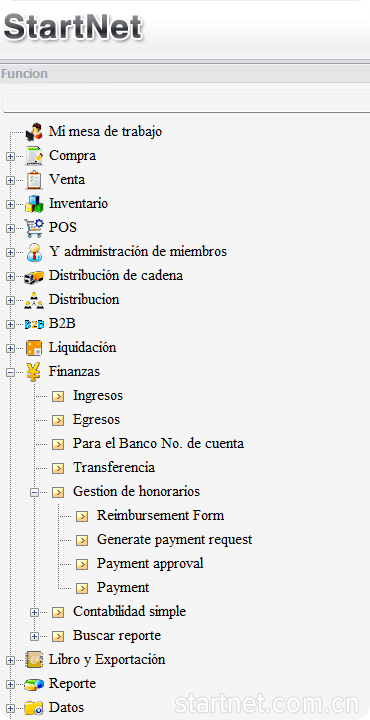Open the Ingresos item under Finanzas

pos(98,395)
